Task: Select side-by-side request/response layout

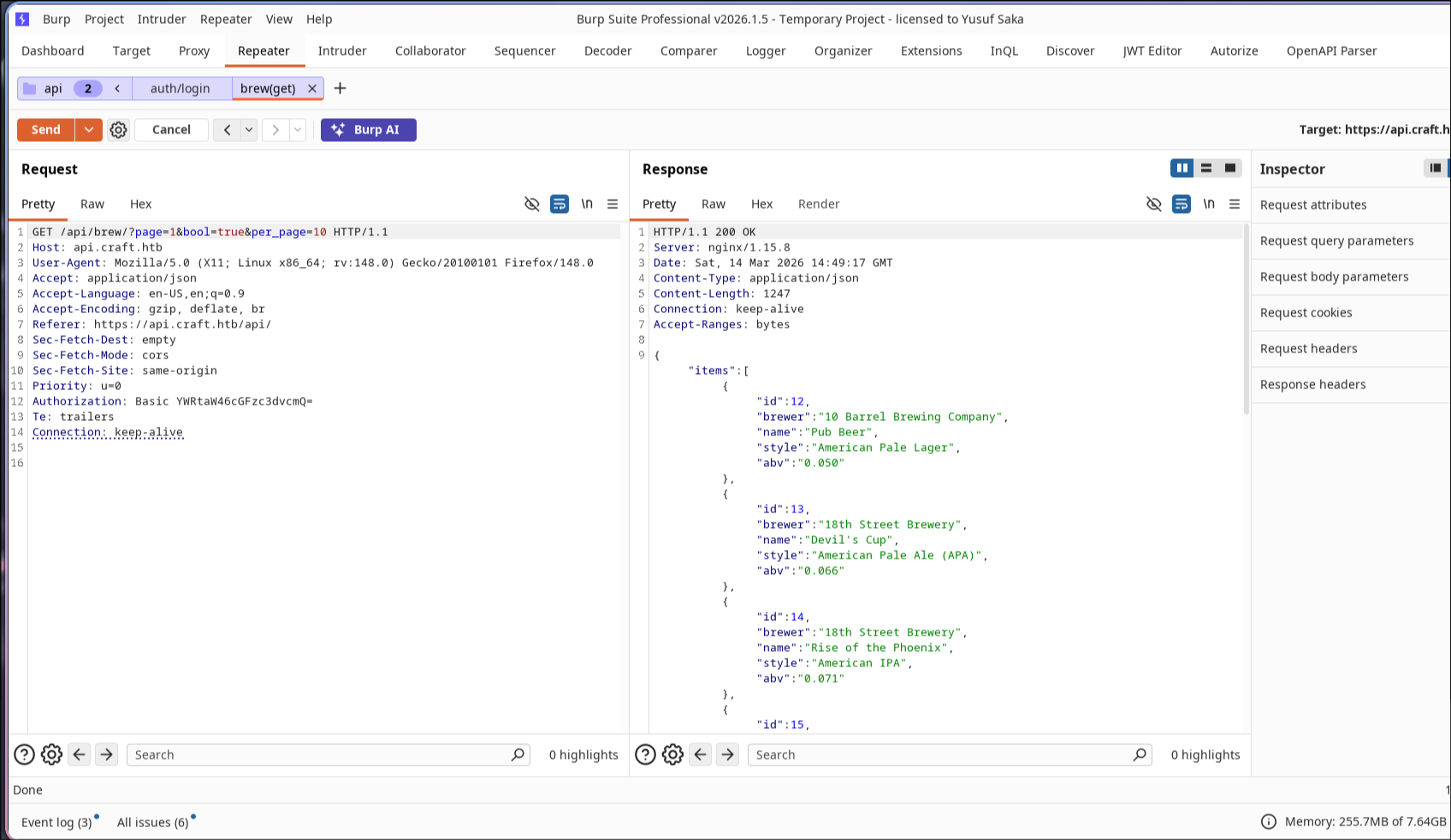Action: [x=1182, y=169]
